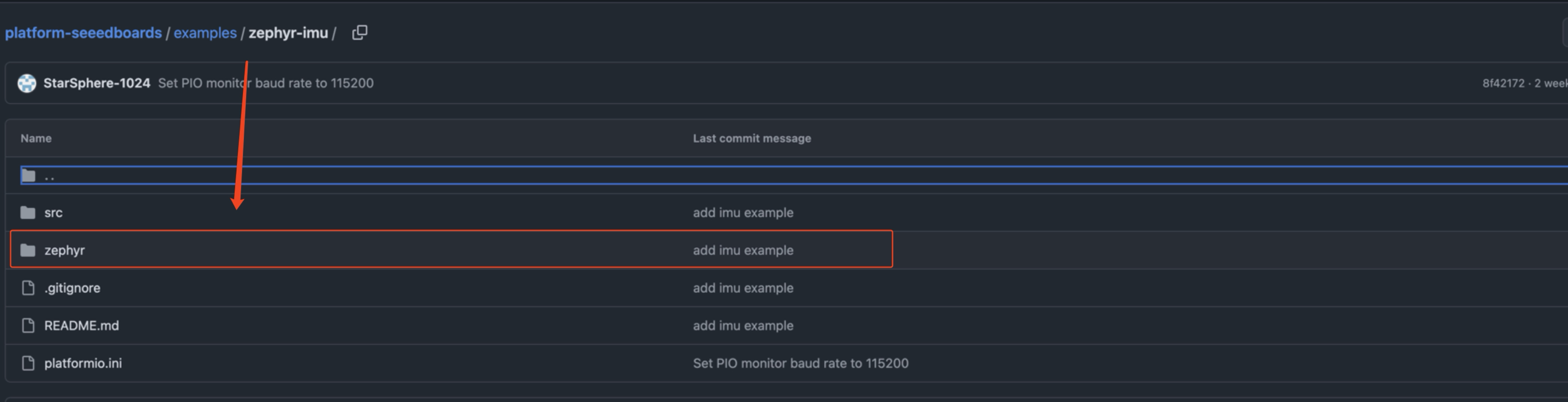Go to examples breadcrumb link
Viewport: 1568px width, 402px height.
[205, 33]
